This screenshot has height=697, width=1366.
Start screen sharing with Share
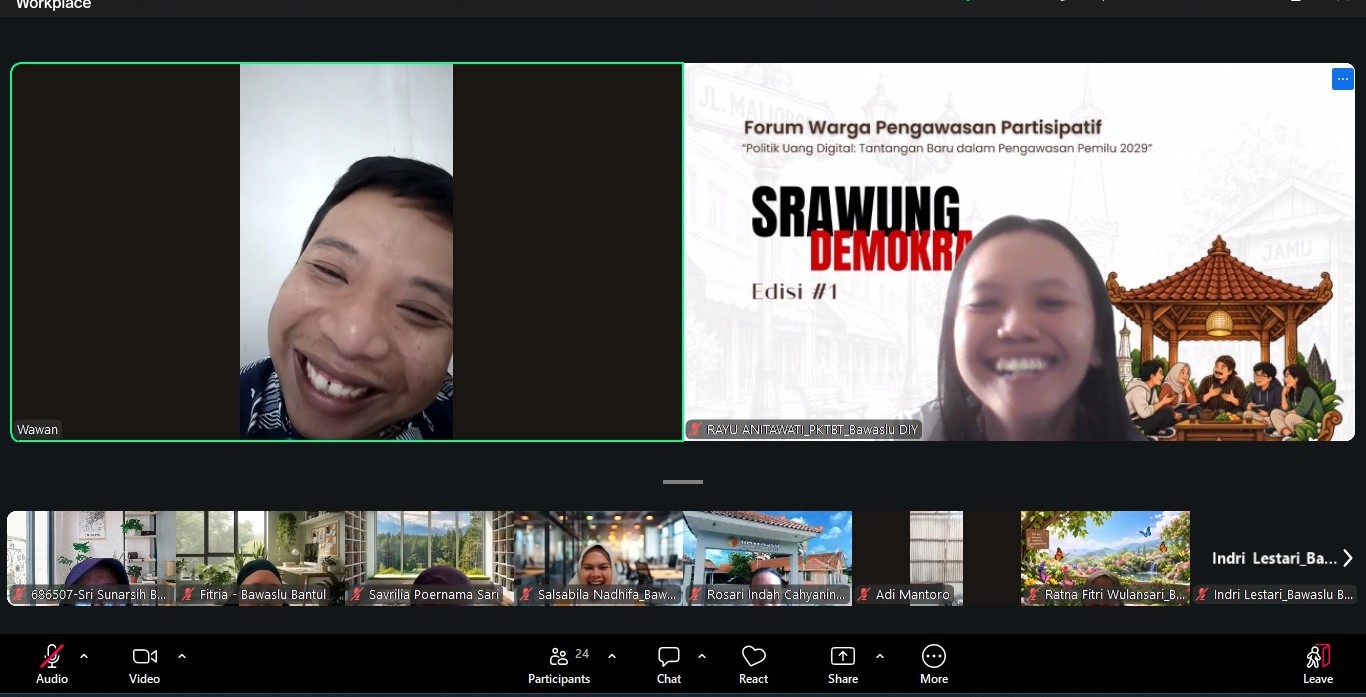point(843,664)
